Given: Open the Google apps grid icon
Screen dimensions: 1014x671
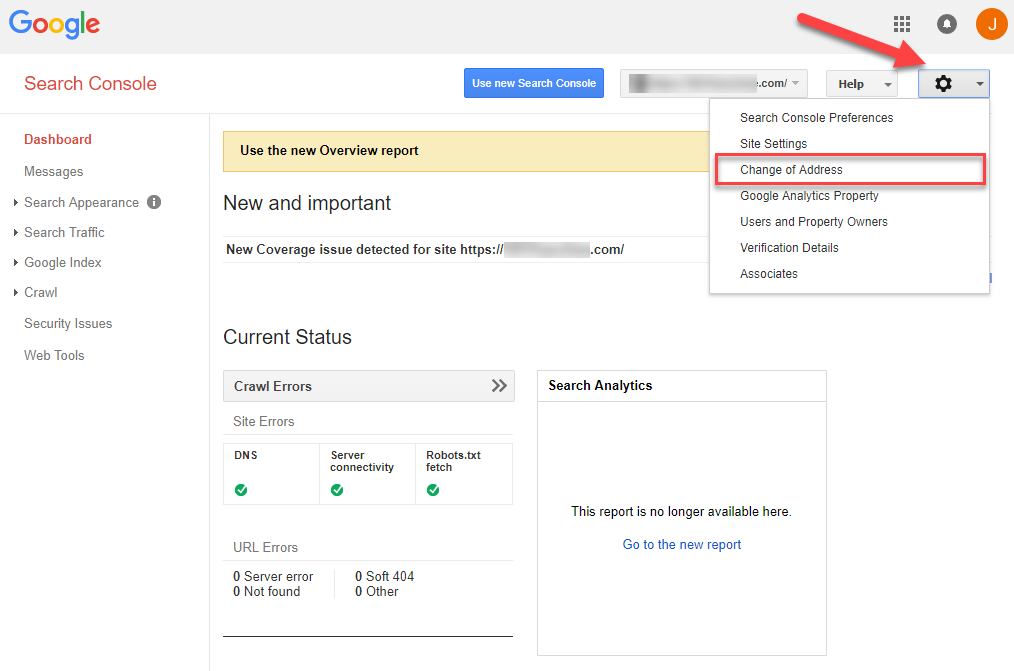Looking at the screenshot, I should tap(901, 25).
